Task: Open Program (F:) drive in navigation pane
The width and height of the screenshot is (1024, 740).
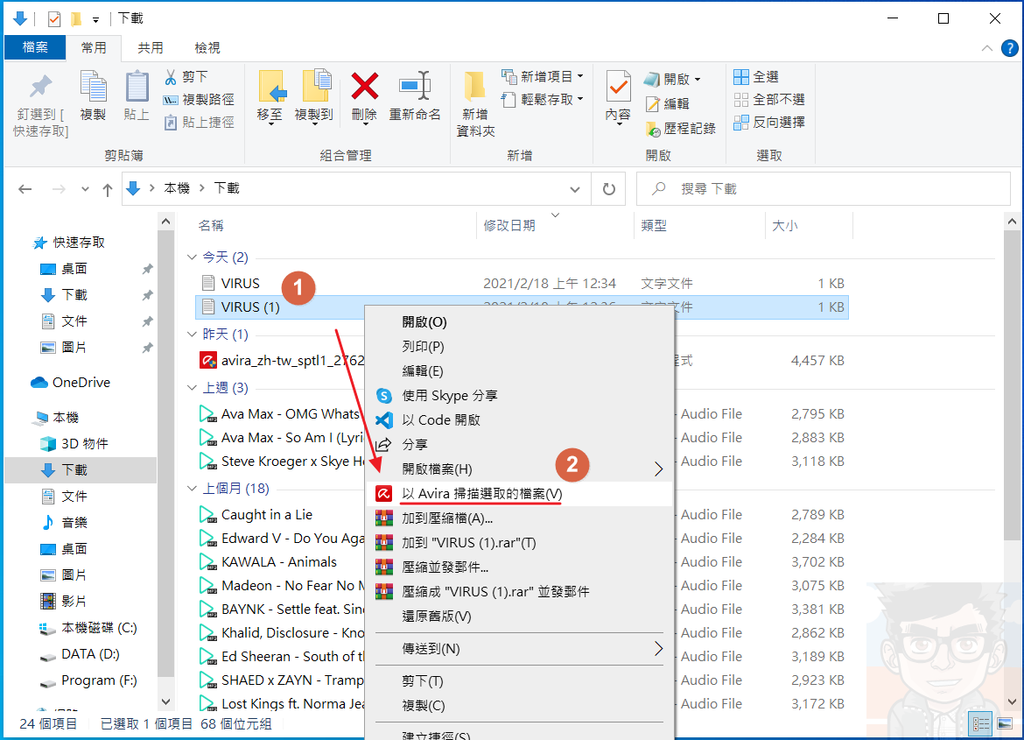Action: click(88, 681)
